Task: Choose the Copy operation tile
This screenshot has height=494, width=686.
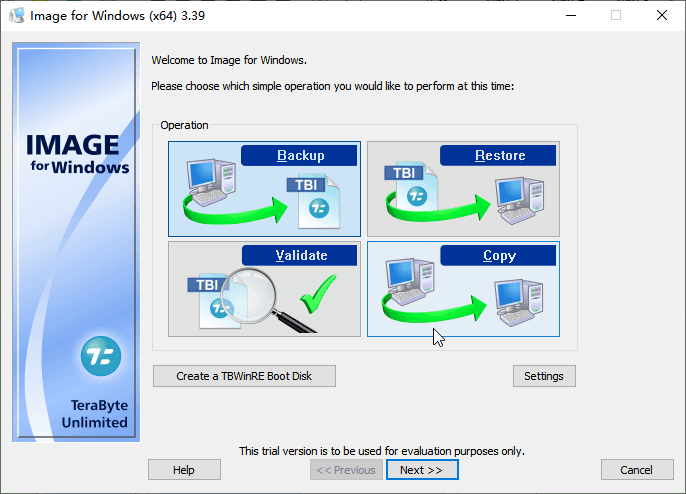Action: click(x=463, y=289)
